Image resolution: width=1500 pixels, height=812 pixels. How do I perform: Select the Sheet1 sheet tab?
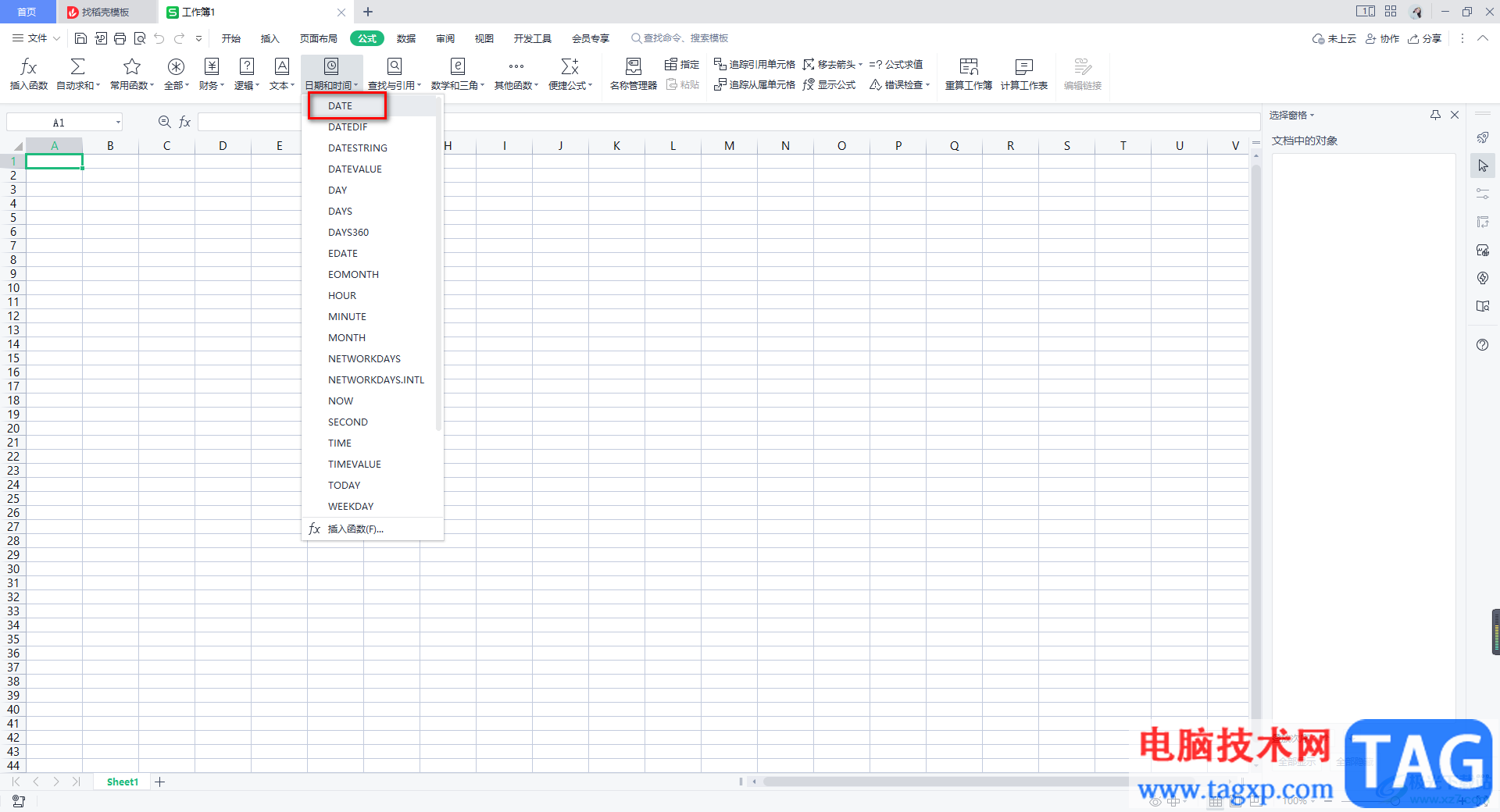tap(123, 782)
